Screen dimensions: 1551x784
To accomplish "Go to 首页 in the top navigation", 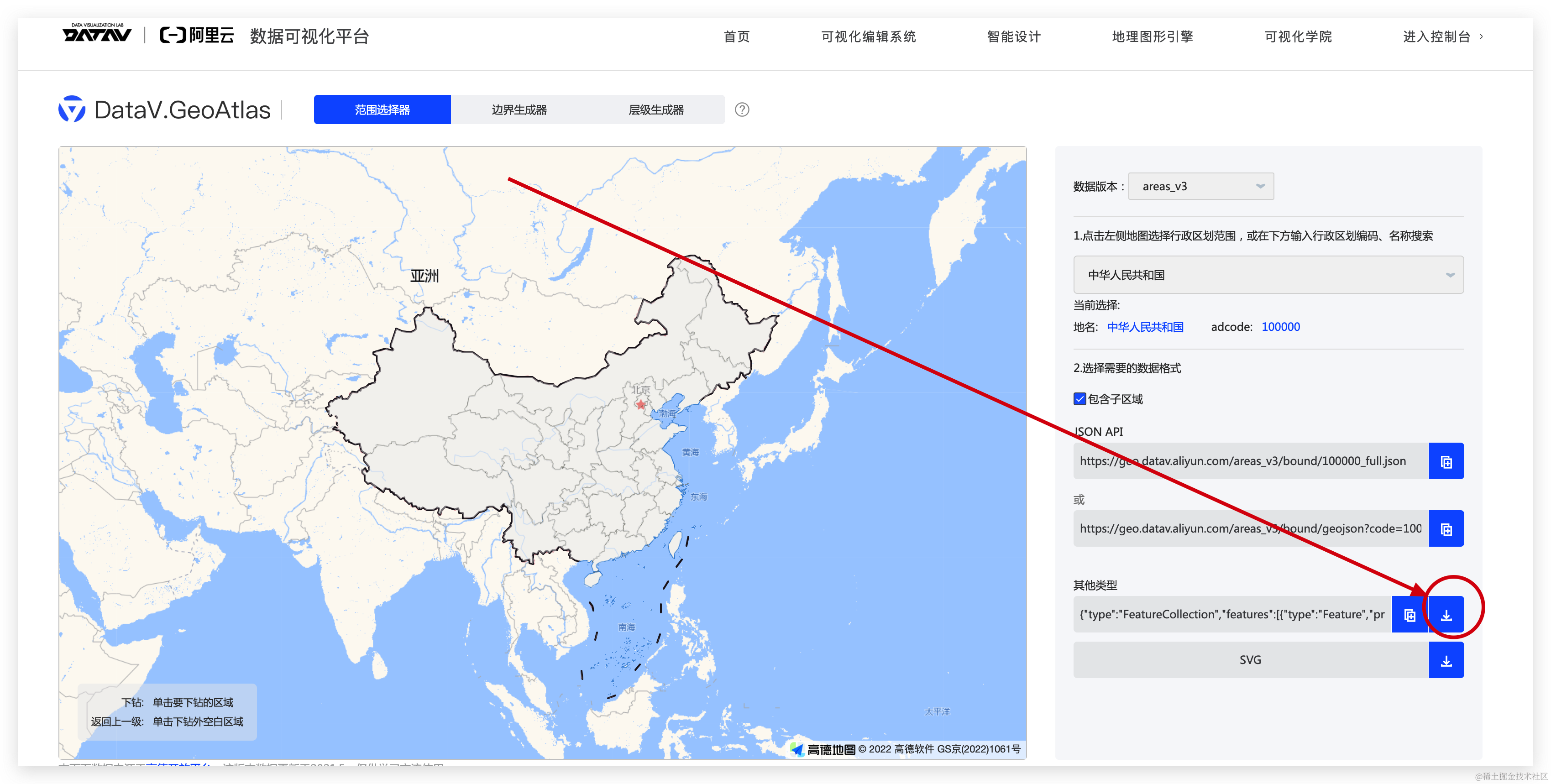I will tap(736, 37).
